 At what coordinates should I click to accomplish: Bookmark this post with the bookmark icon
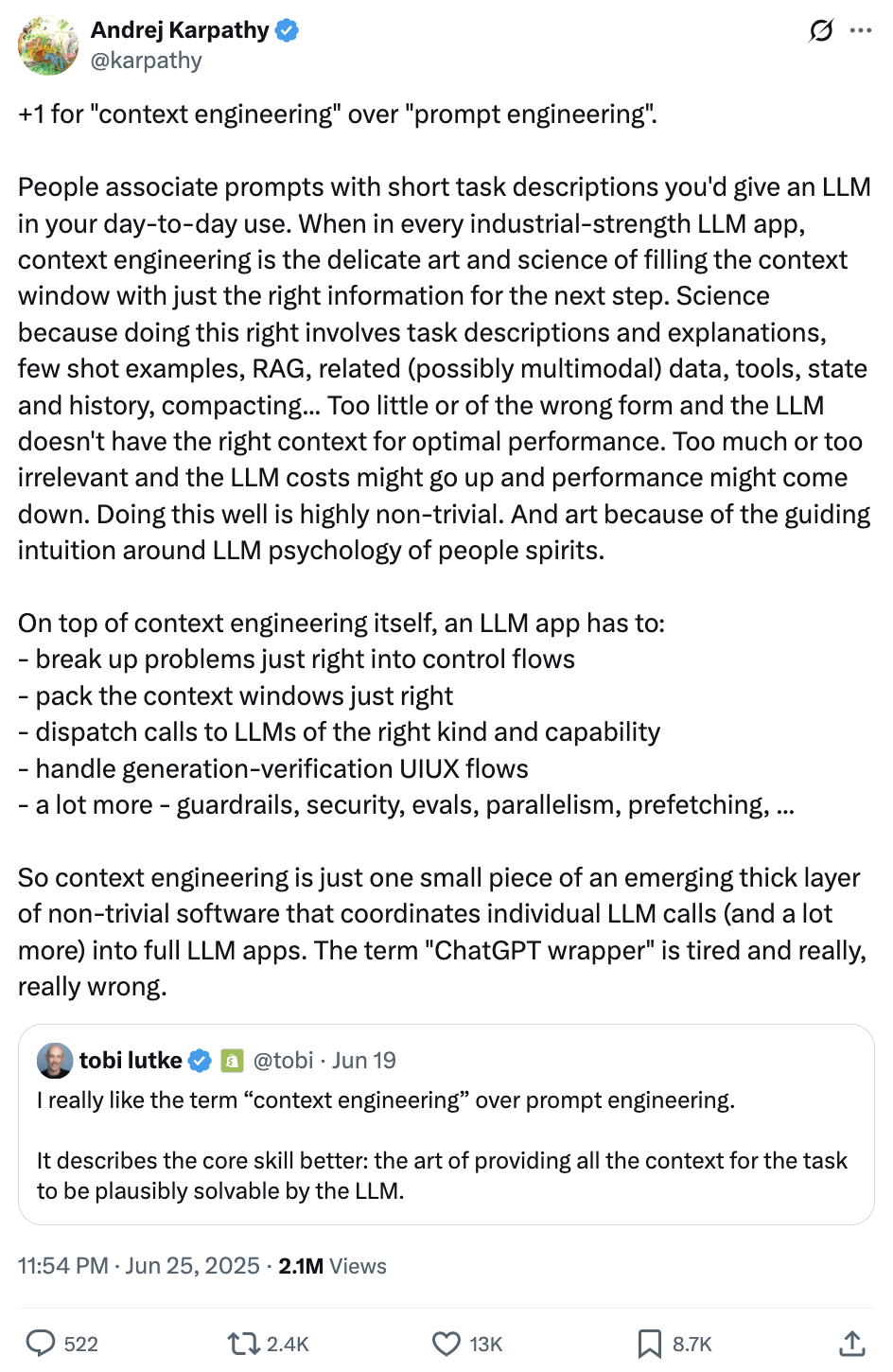(x=649, y=1344)
